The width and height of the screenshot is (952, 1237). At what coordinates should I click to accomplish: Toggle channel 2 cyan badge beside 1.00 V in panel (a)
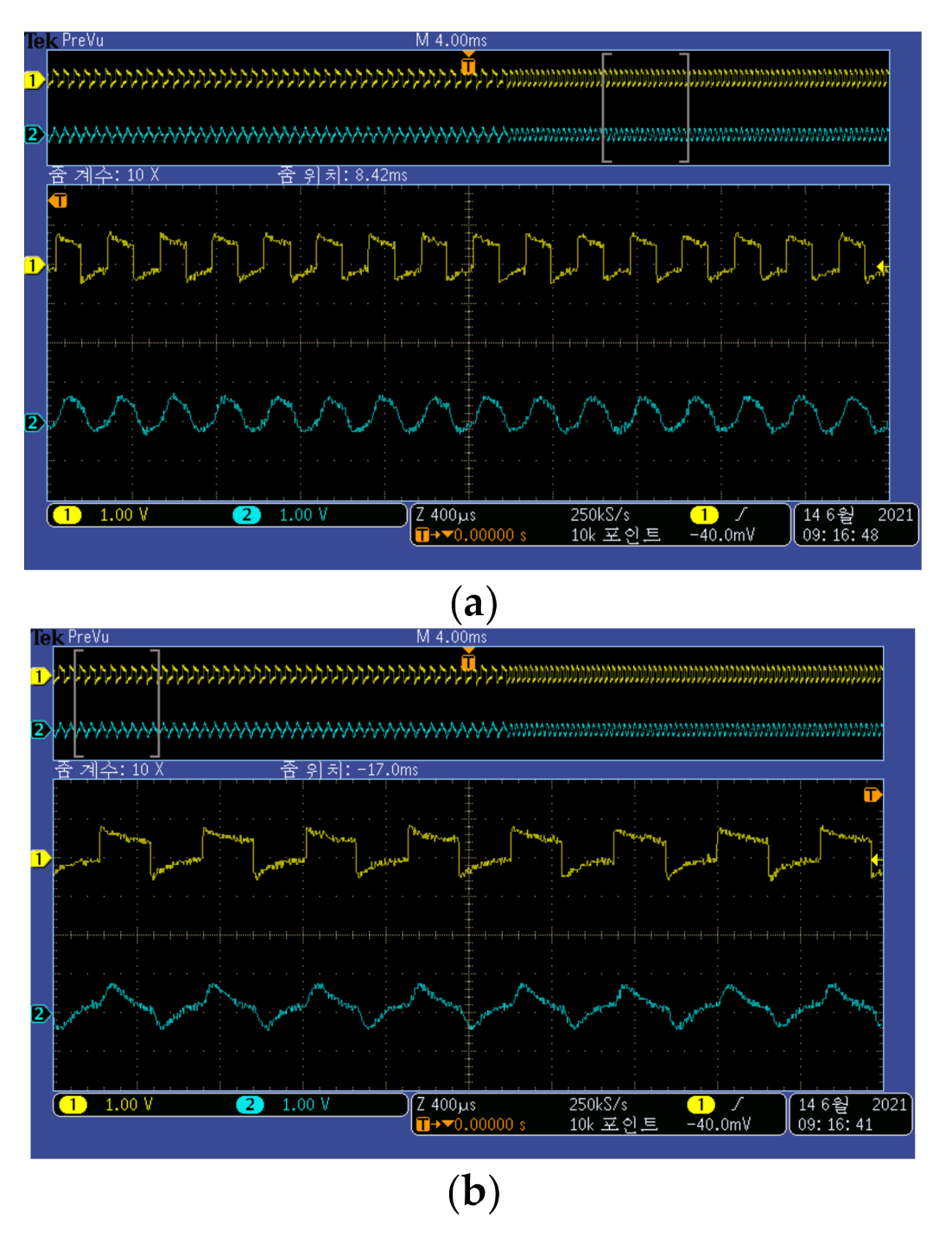(246, 515)
